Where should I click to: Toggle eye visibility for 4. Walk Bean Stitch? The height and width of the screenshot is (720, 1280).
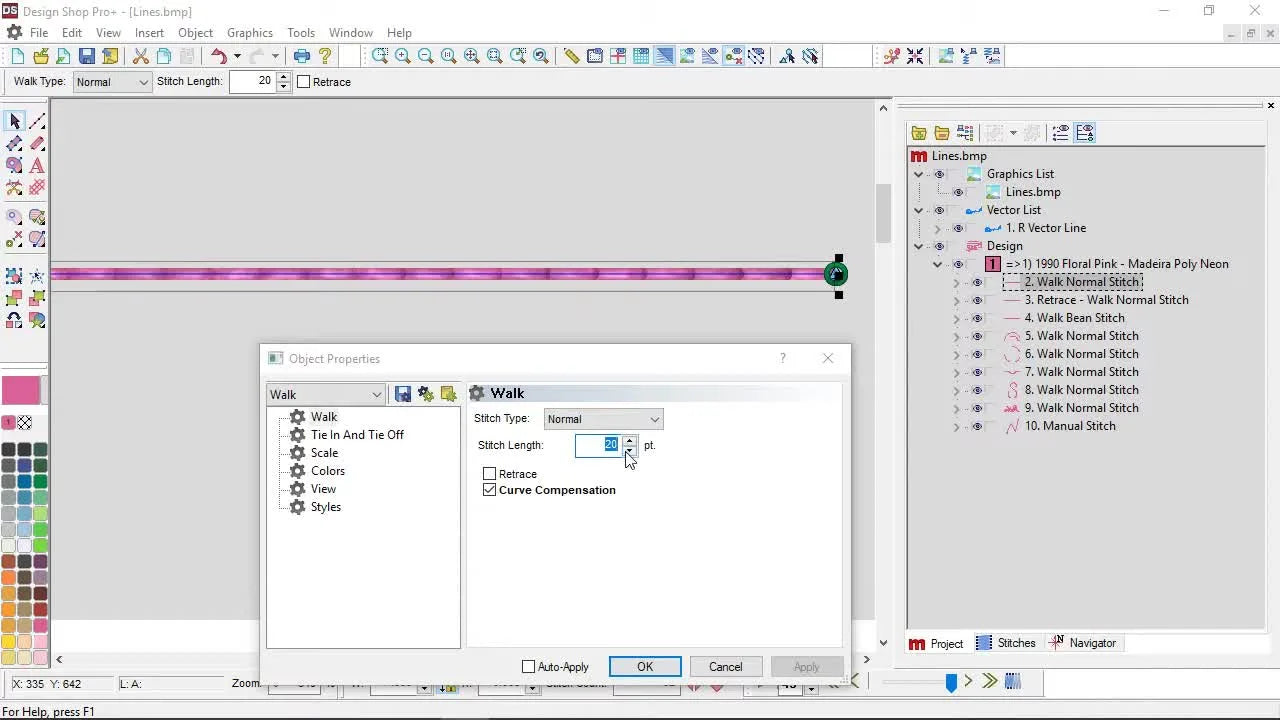[x=977, y=318]
